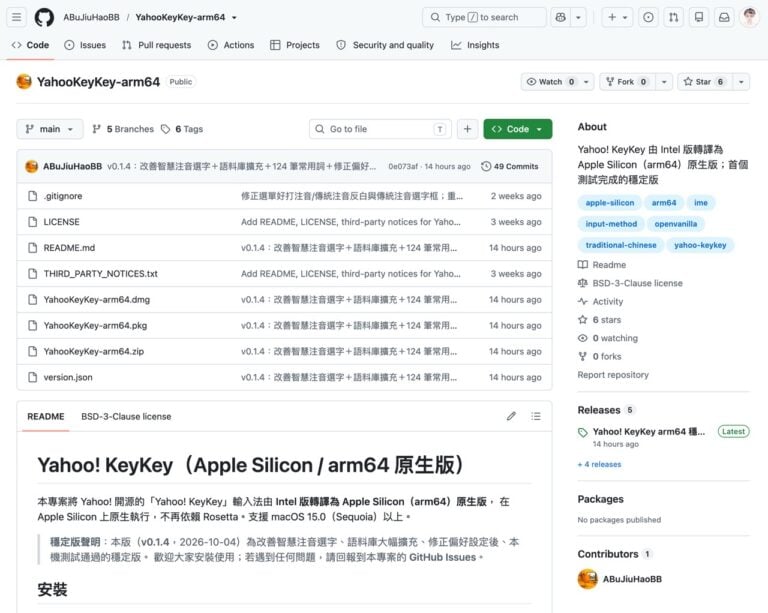Open the user profile avatar menu

click(749, 17)
